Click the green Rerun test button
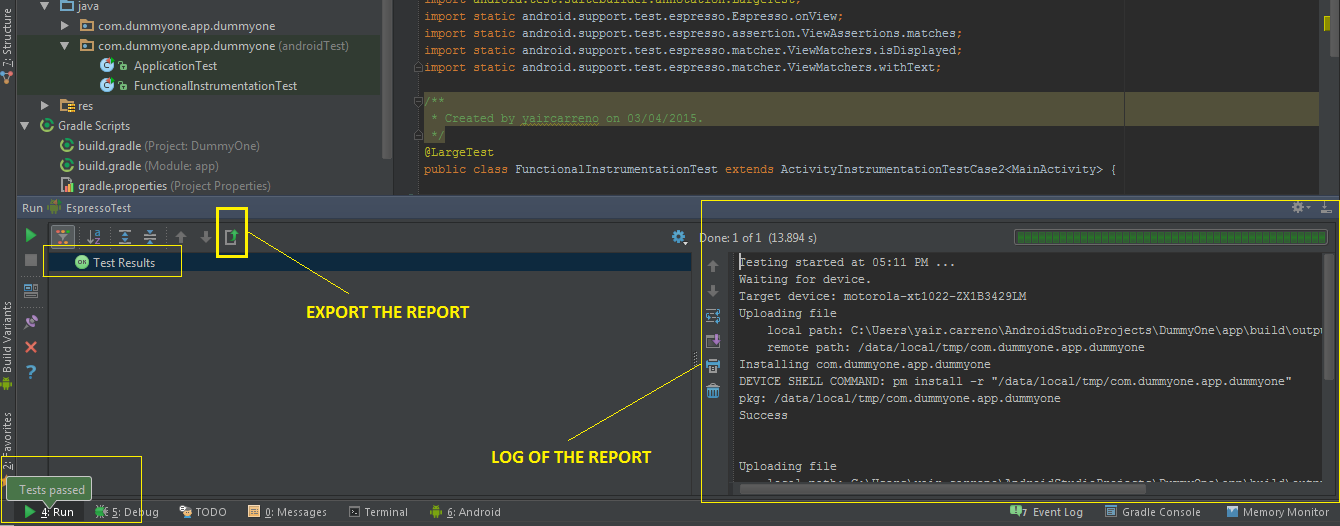Screen dimensions: 1340x526 (31, 235)
